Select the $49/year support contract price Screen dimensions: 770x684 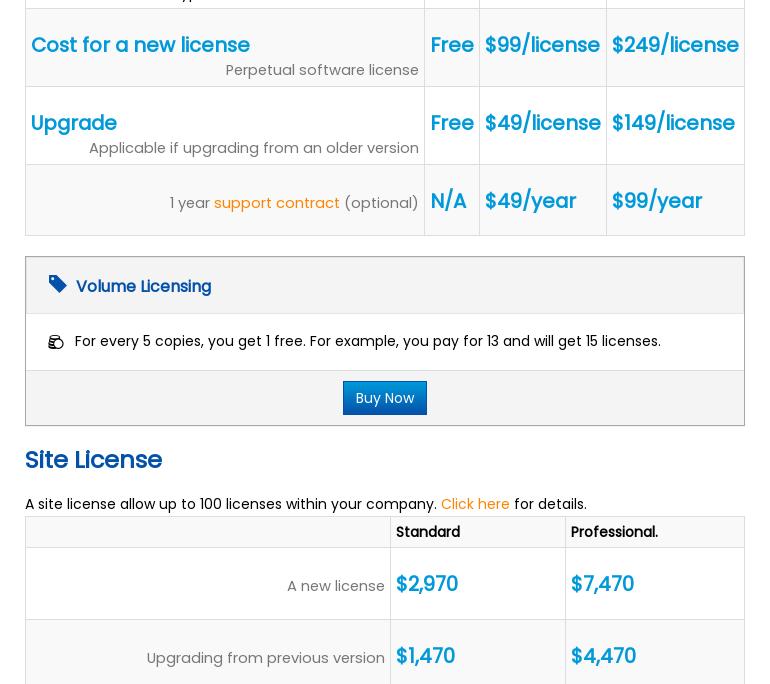530,201
